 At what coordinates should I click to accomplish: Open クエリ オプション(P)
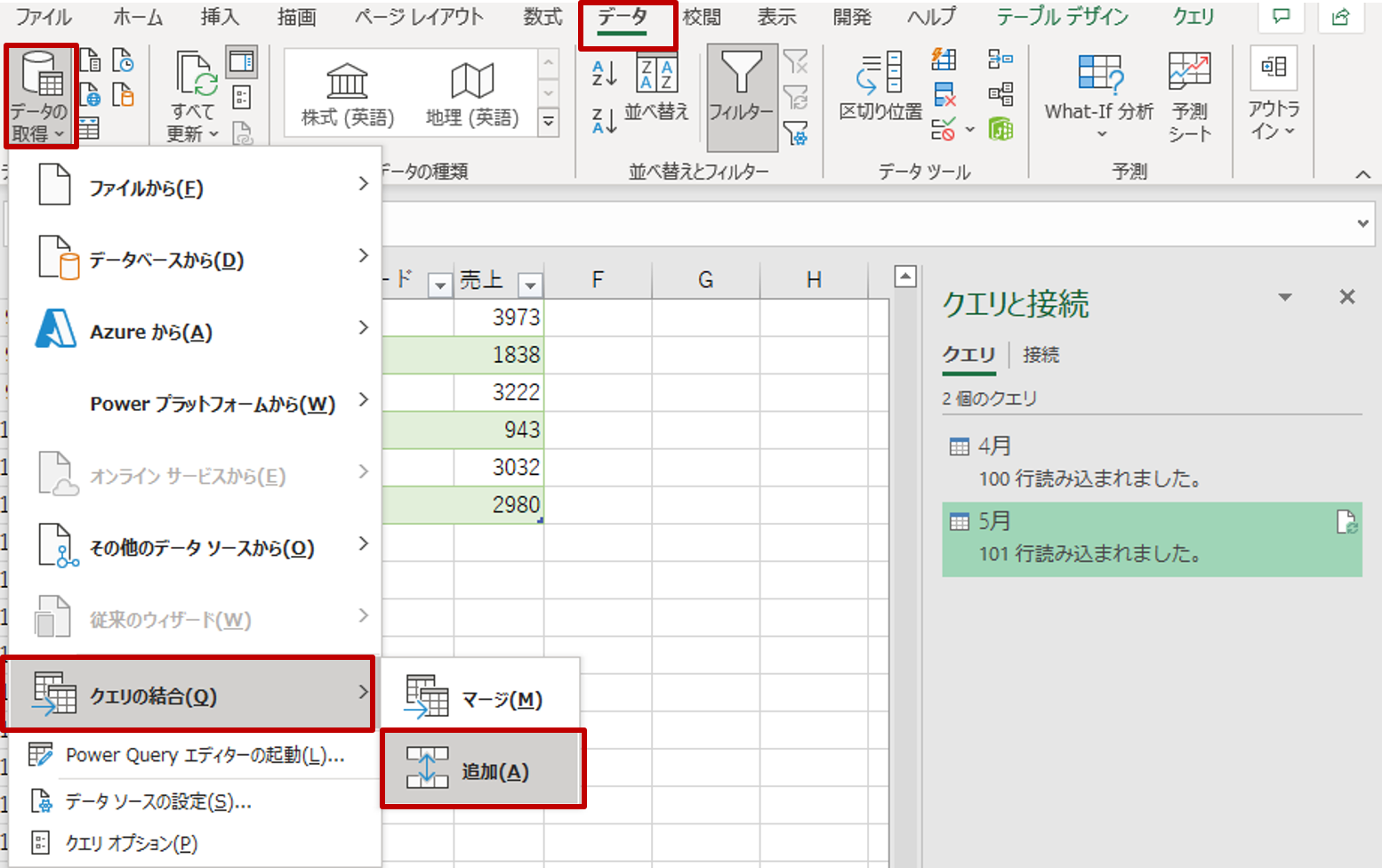pos(195,842)
